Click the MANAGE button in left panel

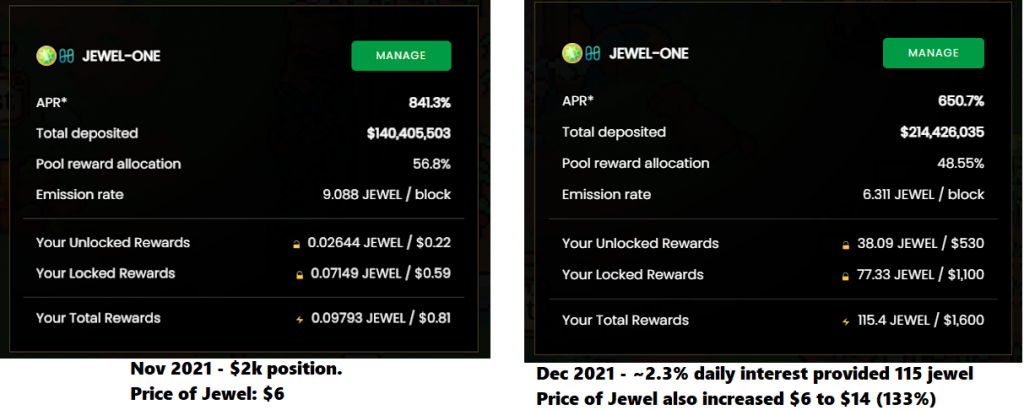(401, 55)
